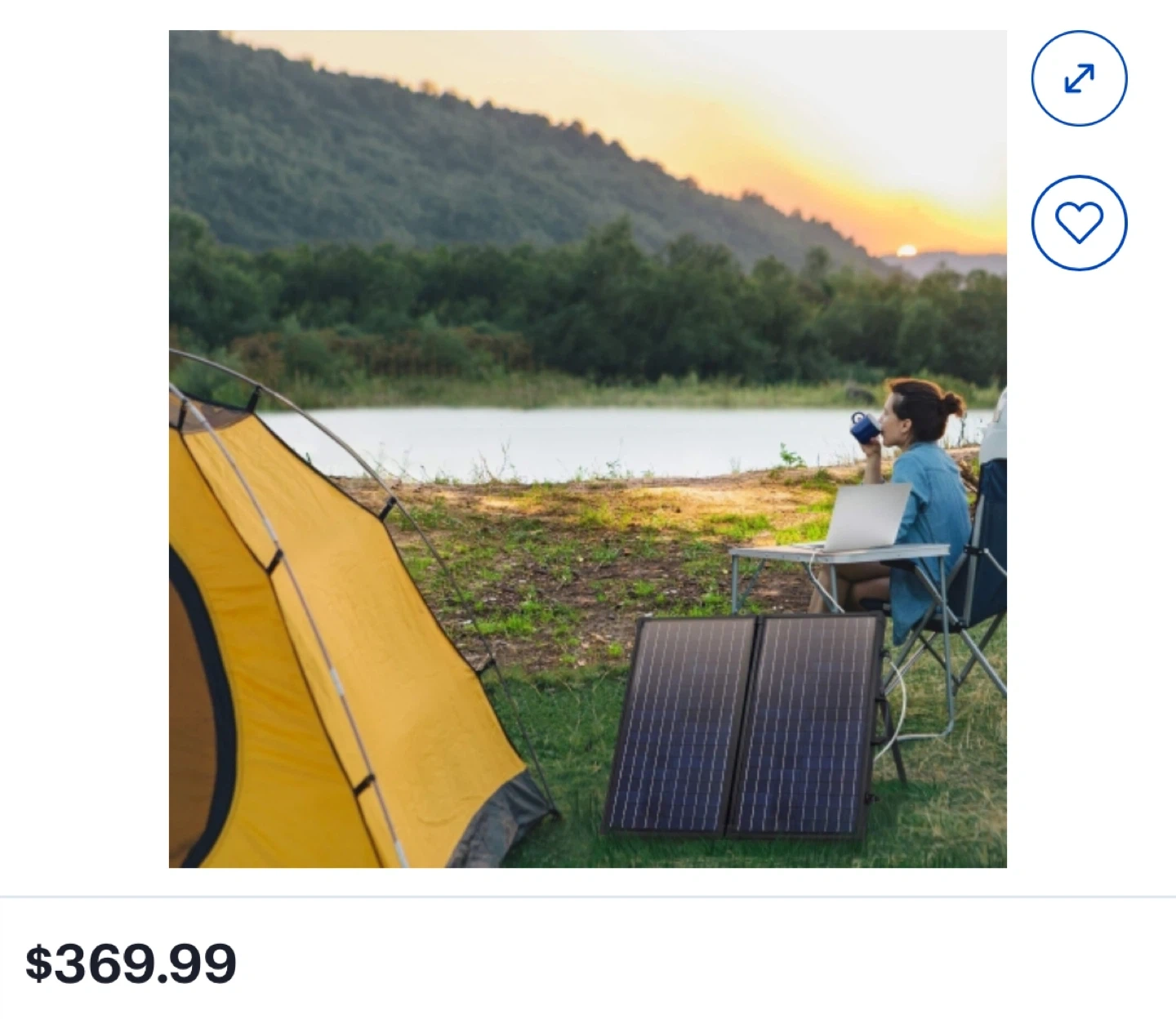Image resolution: width=1176 pixels, height=1019 pixels.
Task: Open the camping solar panel product photo
Action: click(x=587, y=448)
